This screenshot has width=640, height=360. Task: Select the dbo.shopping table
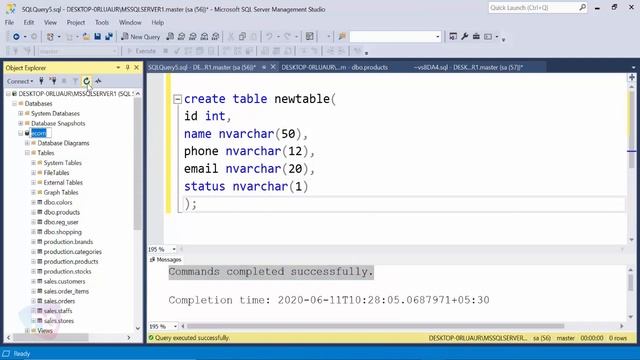62,232
